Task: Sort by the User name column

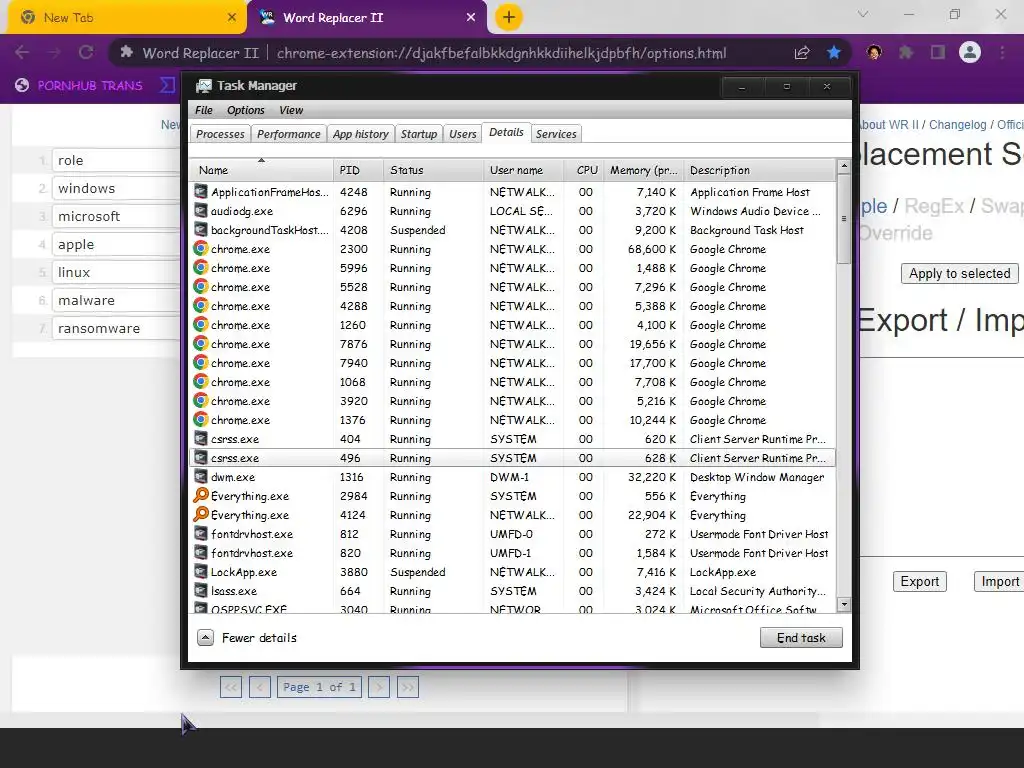Action: click(524, 170)
